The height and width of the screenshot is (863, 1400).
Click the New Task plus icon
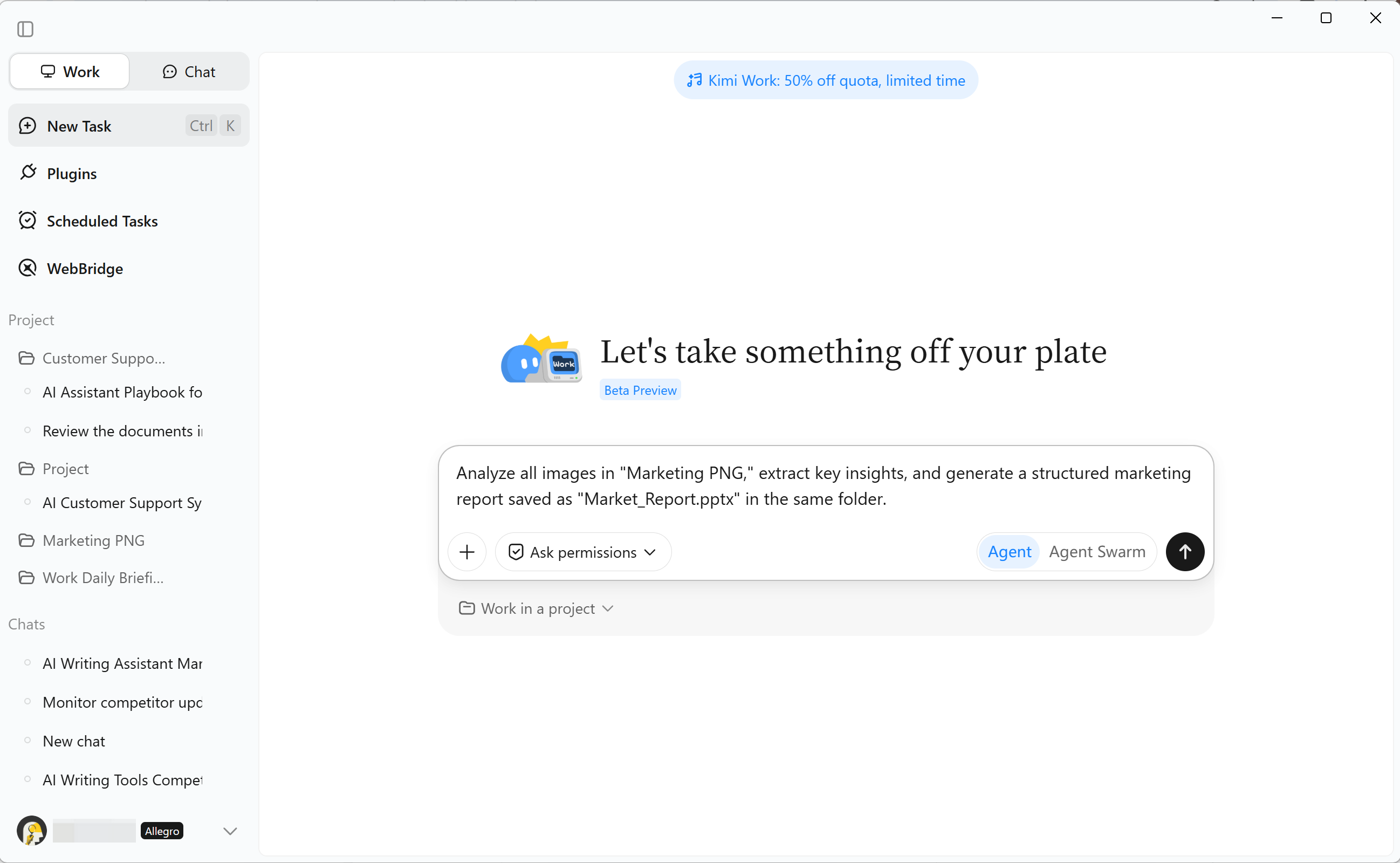28,126
